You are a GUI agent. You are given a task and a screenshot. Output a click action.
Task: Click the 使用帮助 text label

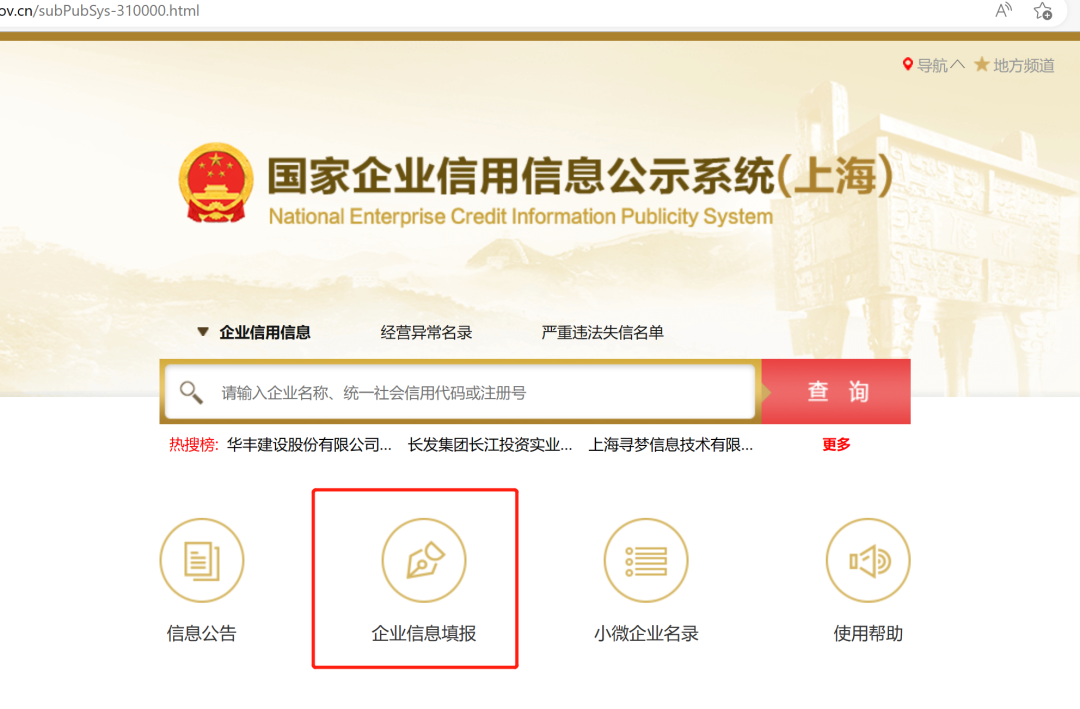pyautogui.click(x=868, y=633)
